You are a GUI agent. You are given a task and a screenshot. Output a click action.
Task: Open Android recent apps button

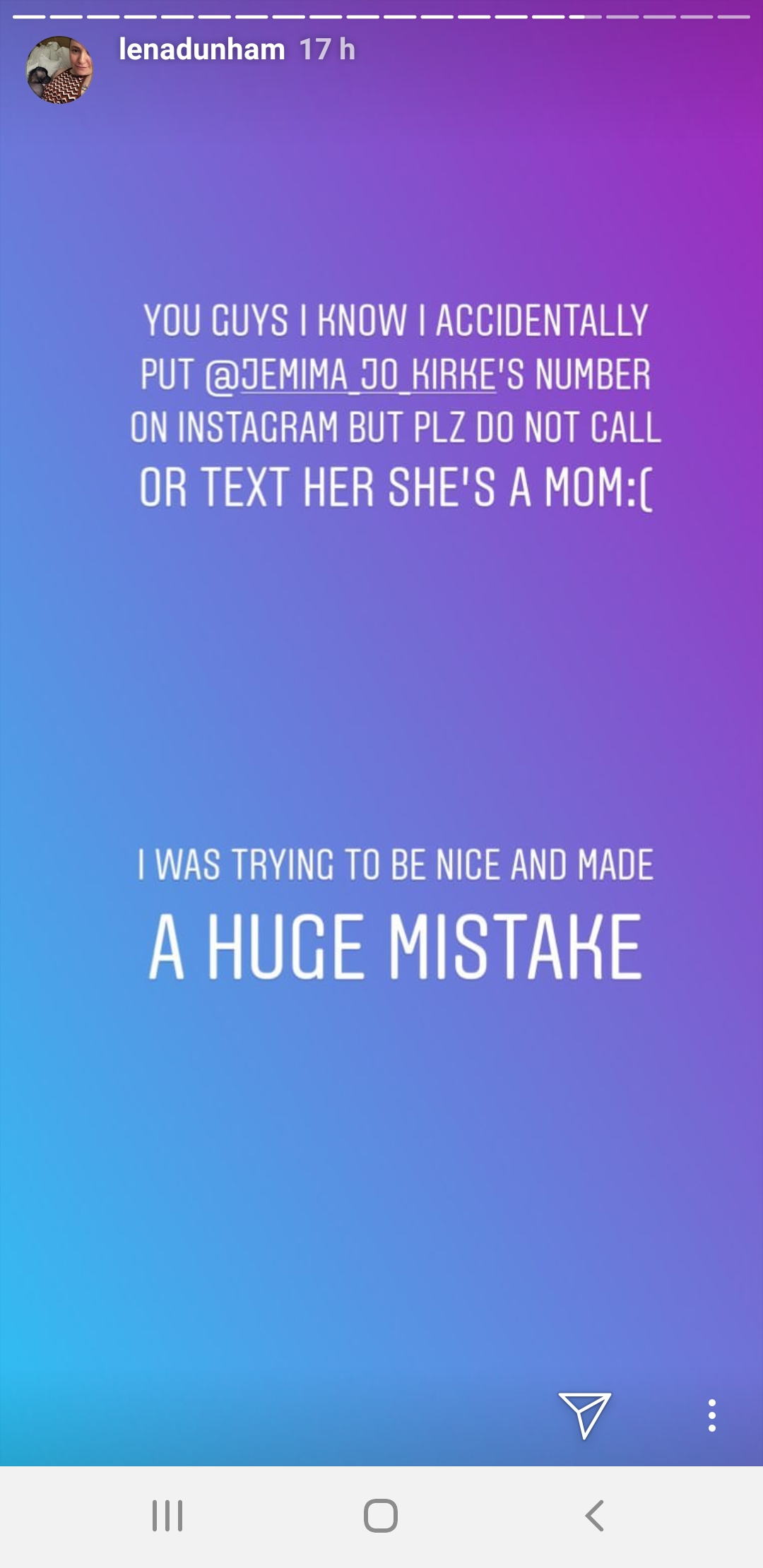pos(167,1516)
